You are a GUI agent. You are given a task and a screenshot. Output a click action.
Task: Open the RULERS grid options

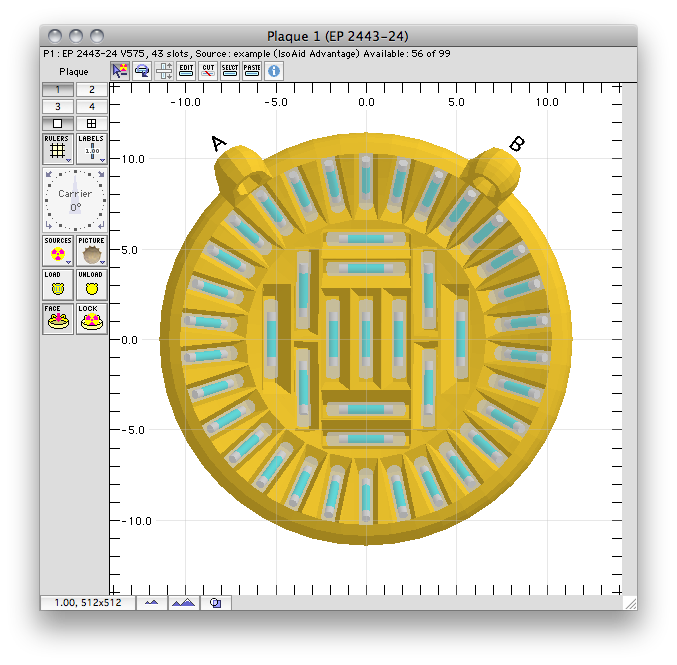(58, 149)
